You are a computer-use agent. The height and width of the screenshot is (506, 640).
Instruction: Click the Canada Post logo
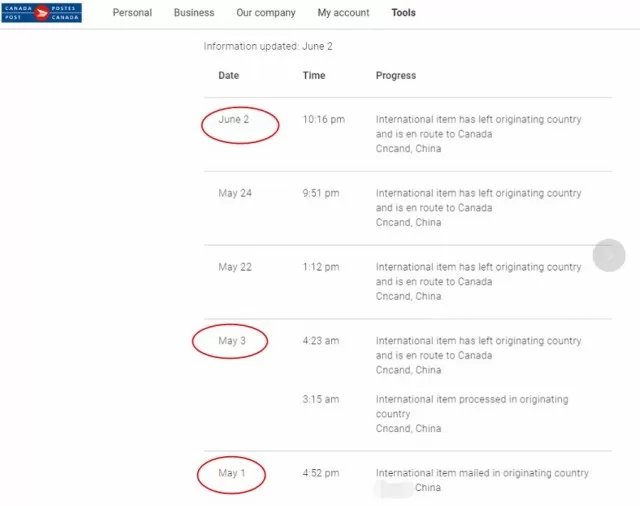click(x=41, y=13)
